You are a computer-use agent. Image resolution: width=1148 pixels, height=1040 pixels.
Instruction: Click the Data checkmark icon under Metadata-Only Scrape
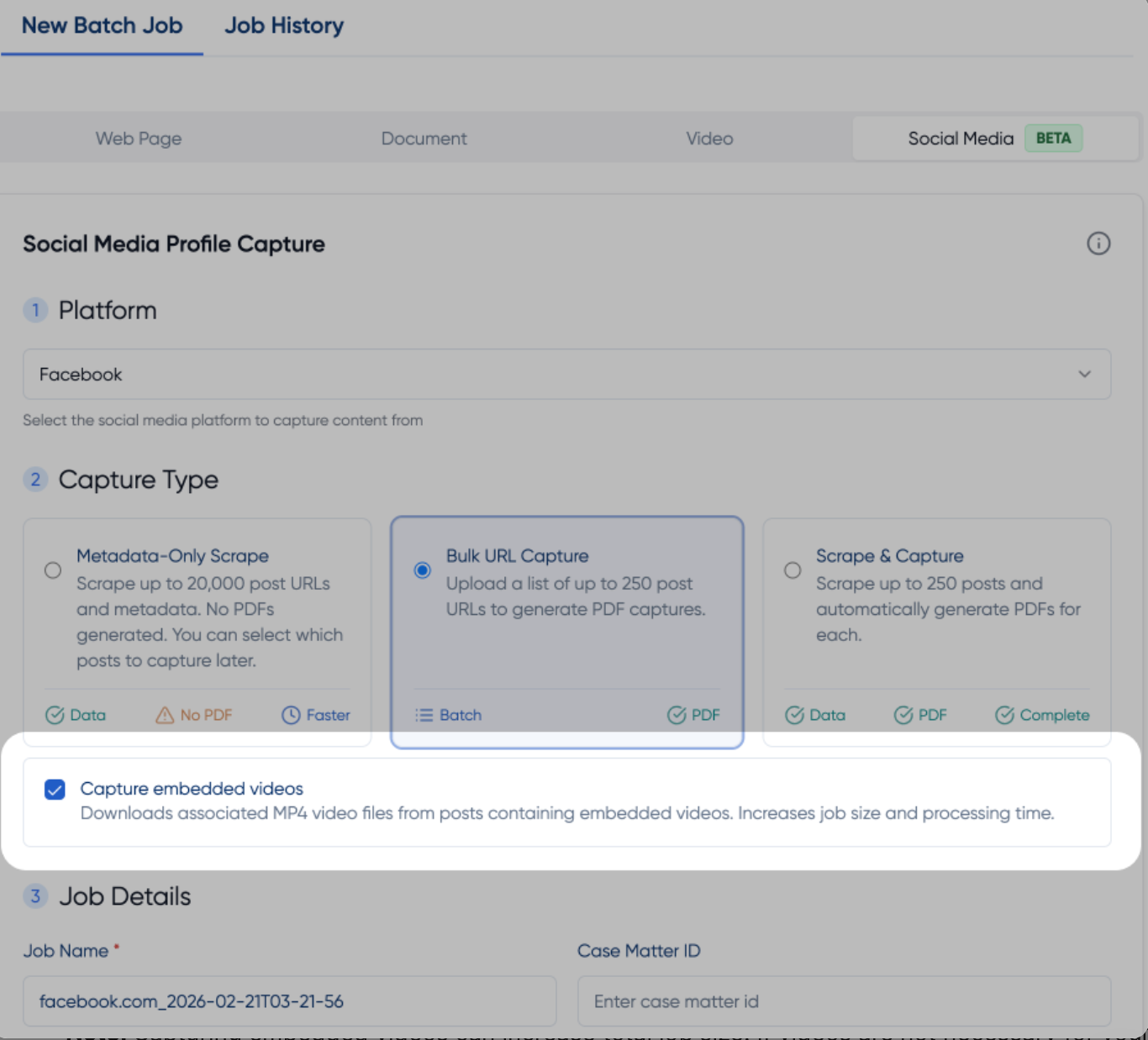[x=55, y=715]
